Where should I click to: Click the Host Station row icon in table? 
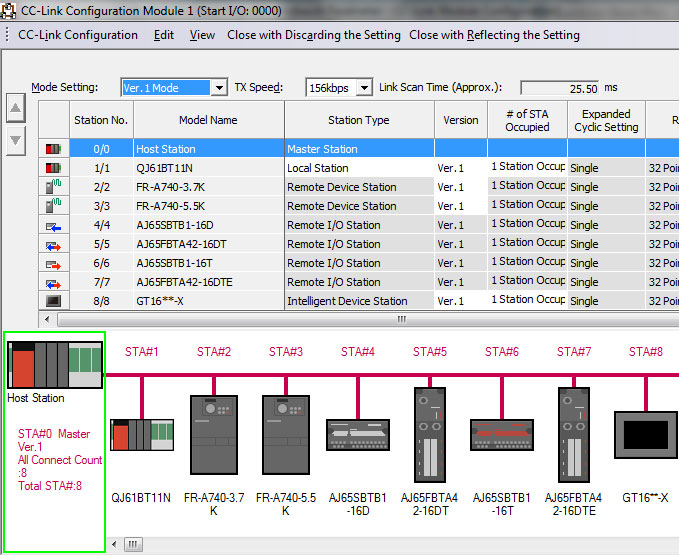[53, 149]
